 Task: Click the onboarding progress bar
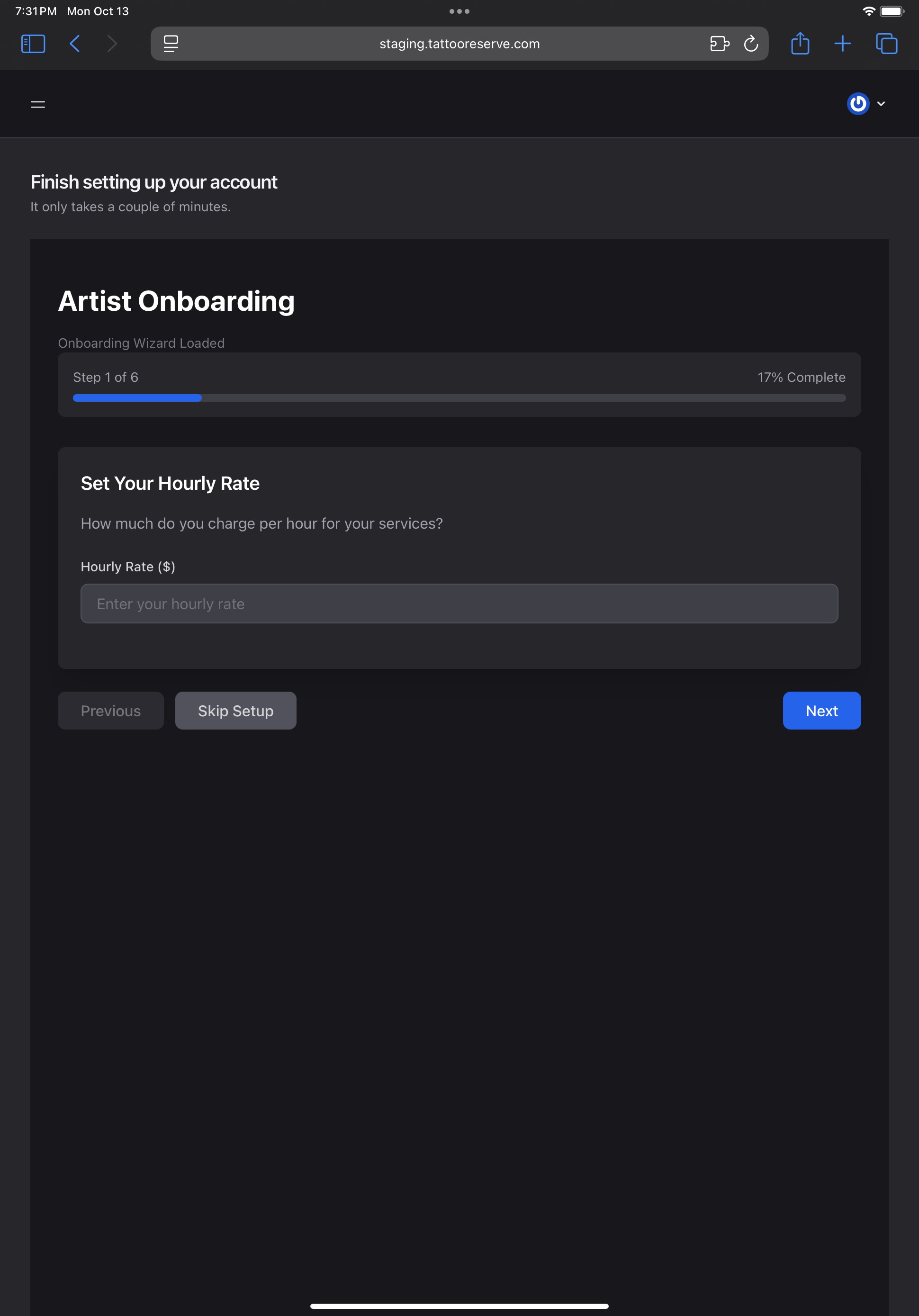(x=459, y=398)
